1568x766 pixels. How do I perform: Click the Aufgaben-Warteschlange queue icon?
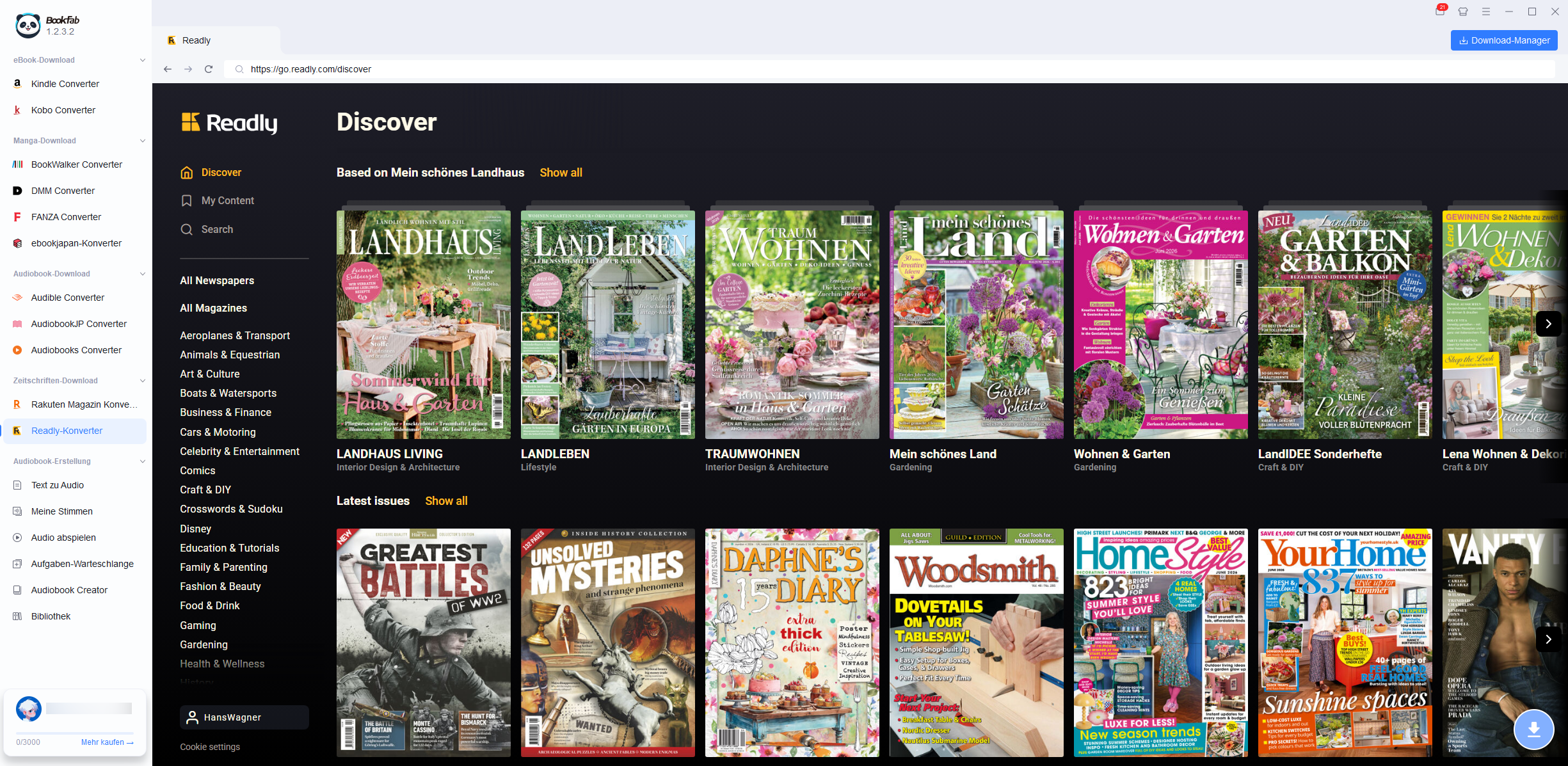17,564
